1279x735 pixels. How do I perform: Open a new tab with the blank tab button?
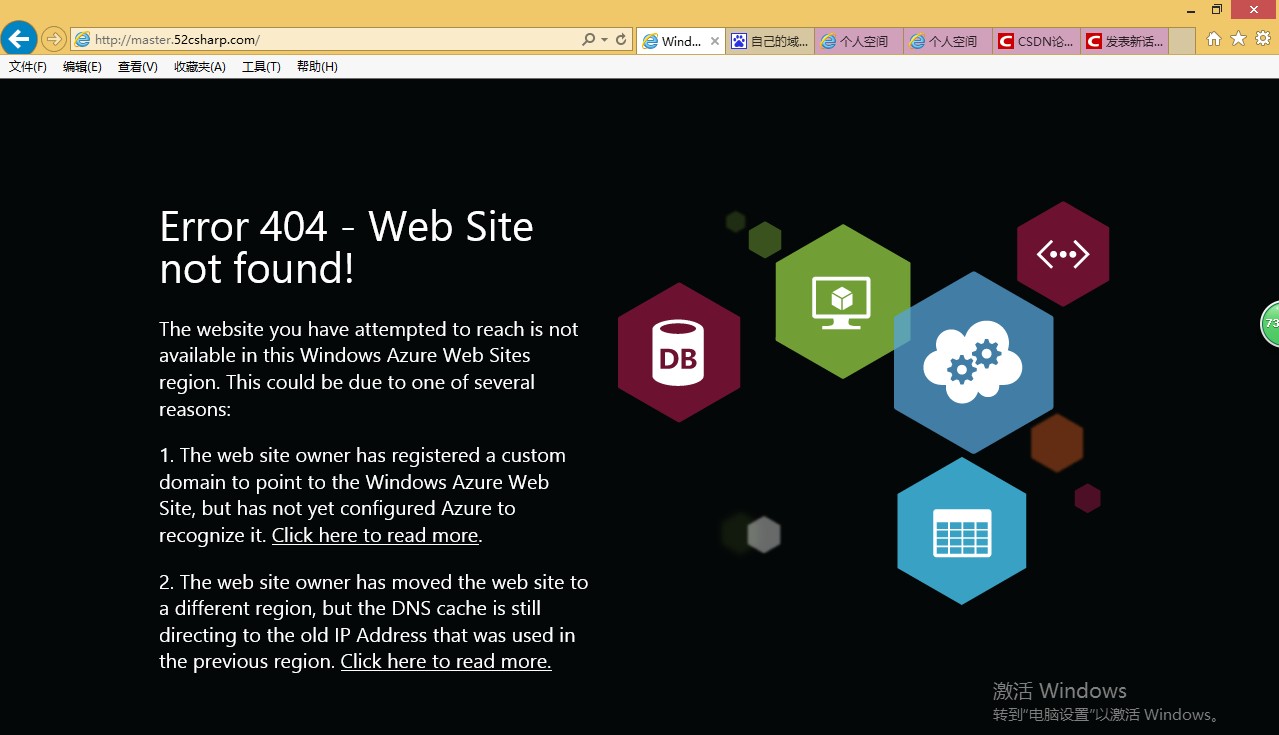1182,41
